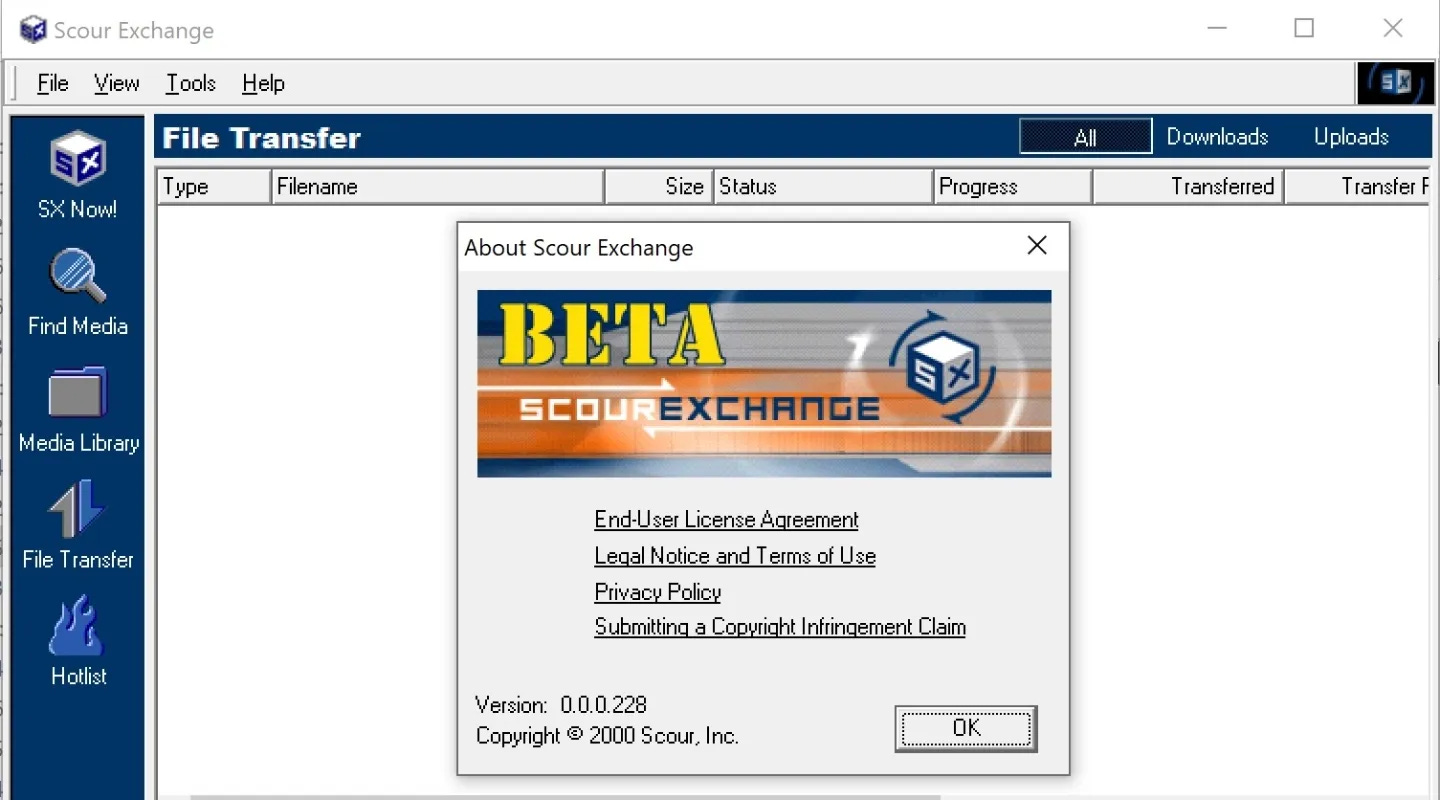1440x800 pixels.
Task: Open the Help menu
Action: tap(263, 83)
